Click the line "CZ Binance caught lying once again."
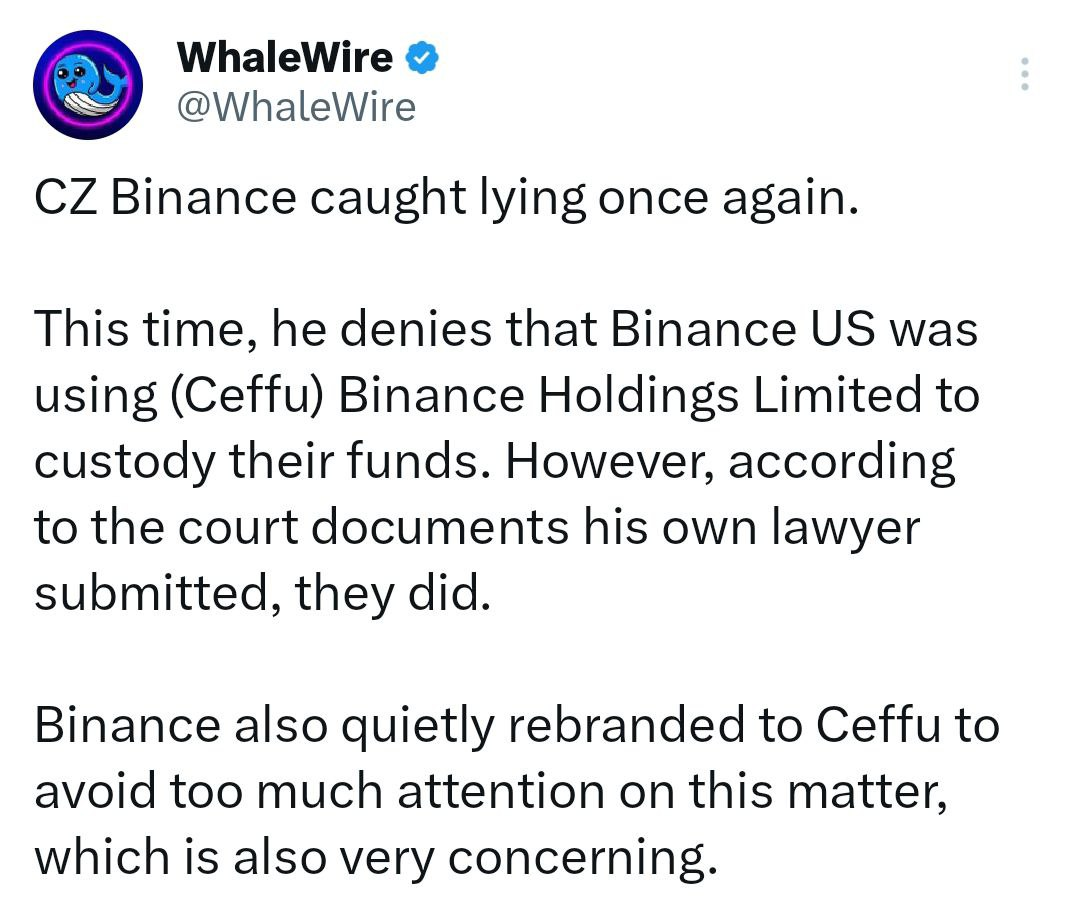This screenshot has height=918, width=1080. pyautogui.click(x=446, y=198)
